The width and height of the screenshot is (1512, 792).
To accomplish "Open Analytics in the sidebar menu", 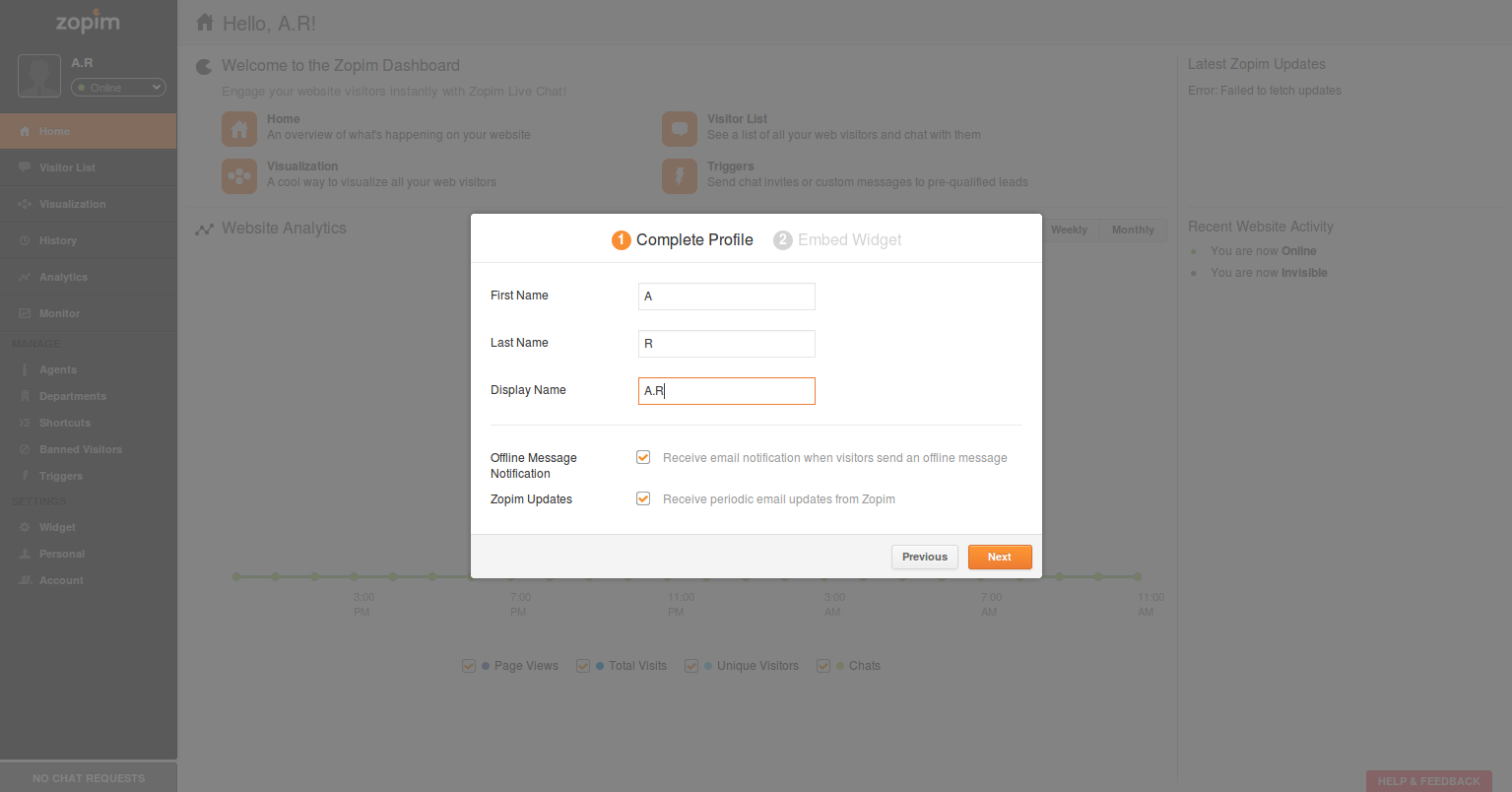I will click(89, 277).
